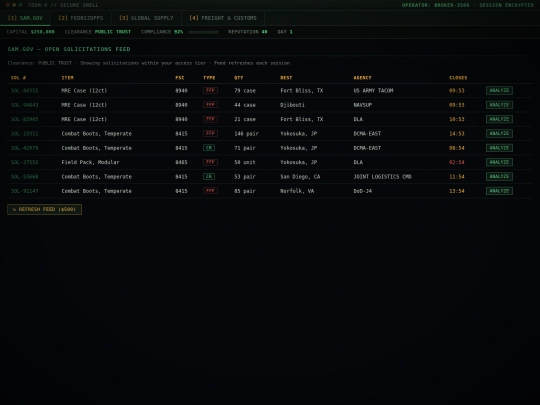This screenshot has height=405, width=540.
Task: Click the 14:53 closing time
Action: [457, 134]
